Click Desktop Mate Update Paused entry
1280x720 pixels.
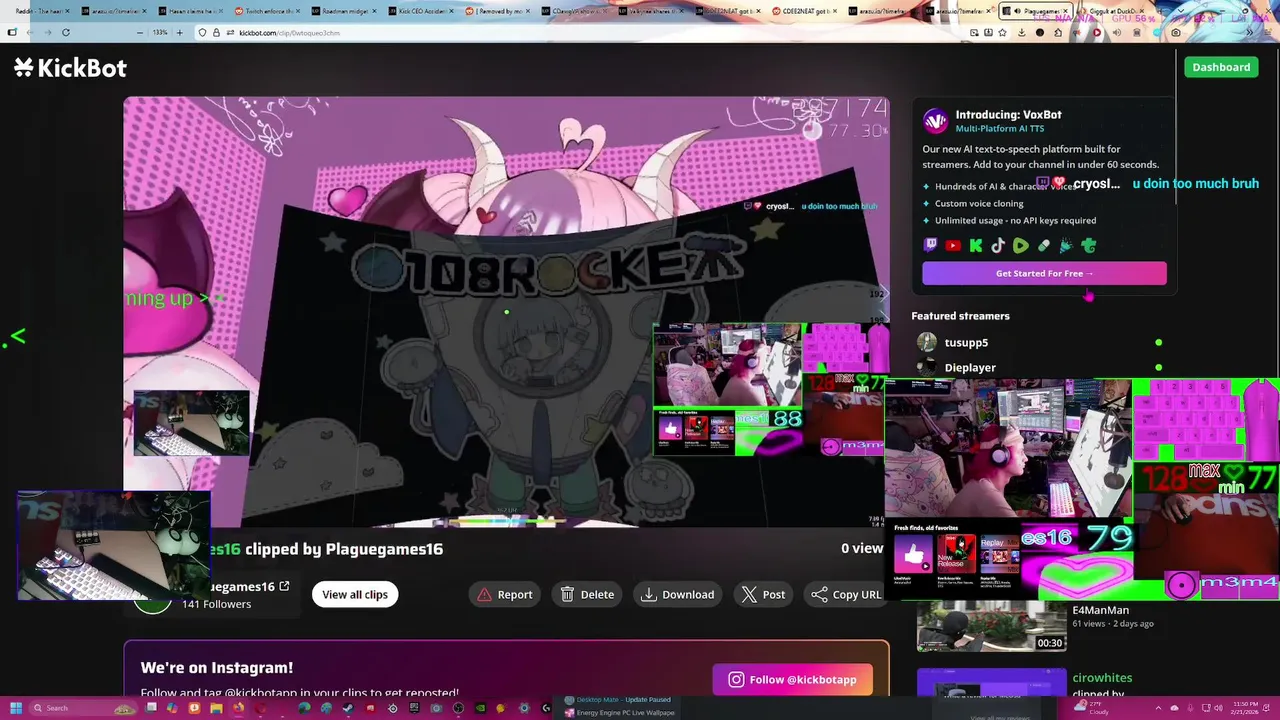click(x=618, y=700)
